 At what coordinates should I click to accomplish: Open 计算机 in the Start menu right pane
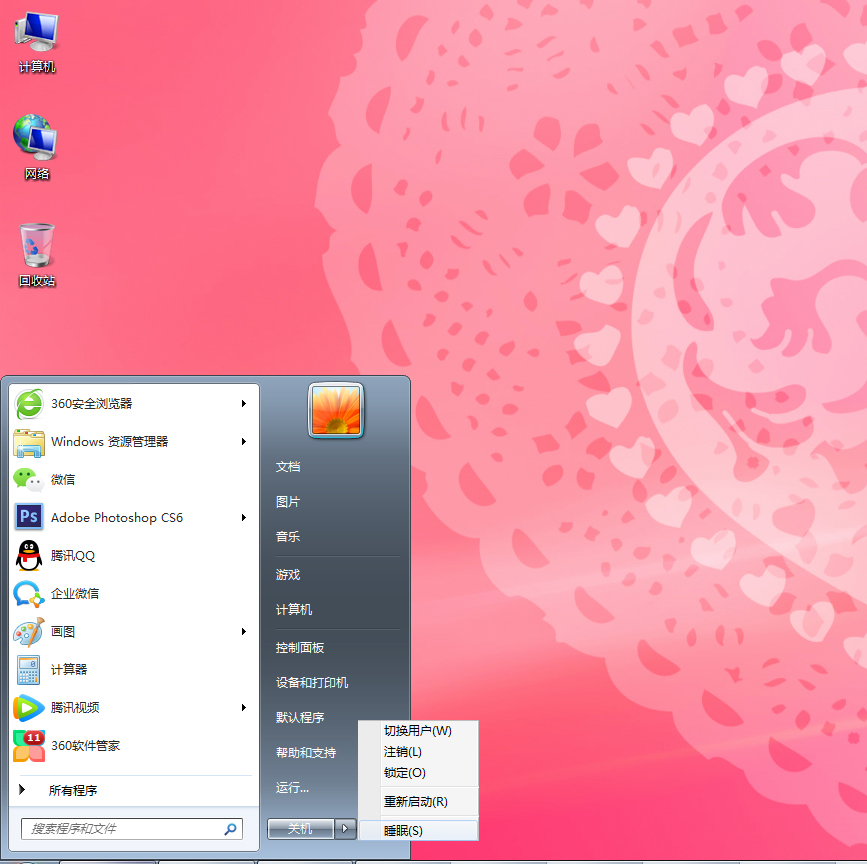294,610
